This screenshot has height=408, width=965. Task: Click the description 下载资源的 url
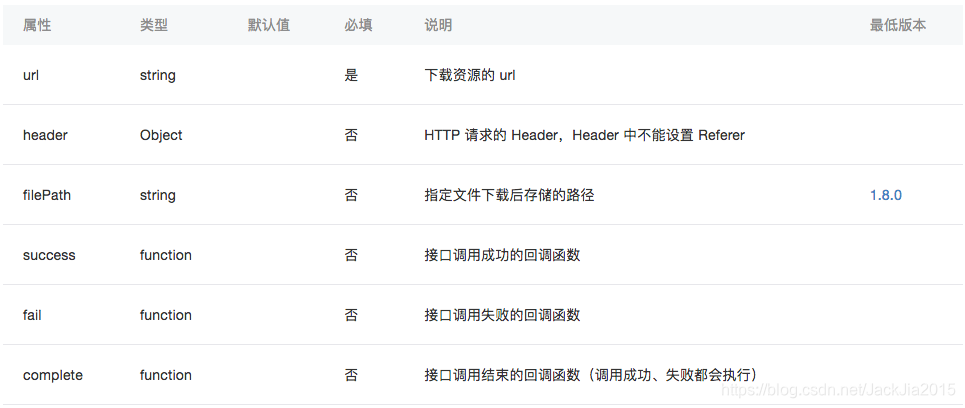[x=470, y=75]
